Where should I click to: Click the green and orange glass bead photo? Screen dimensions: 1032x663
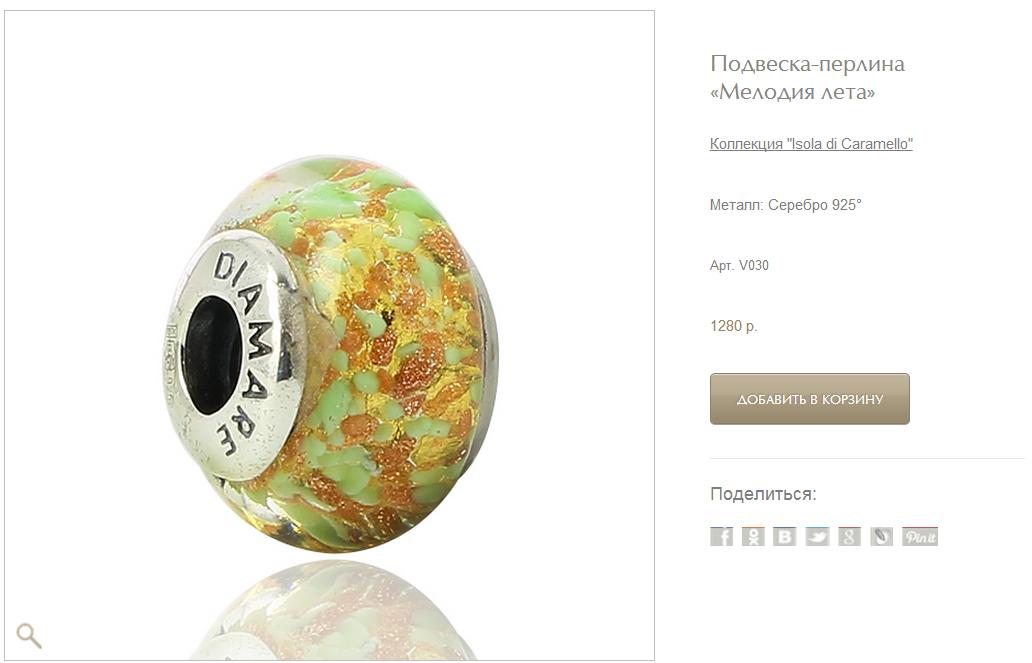pos(329,356)
